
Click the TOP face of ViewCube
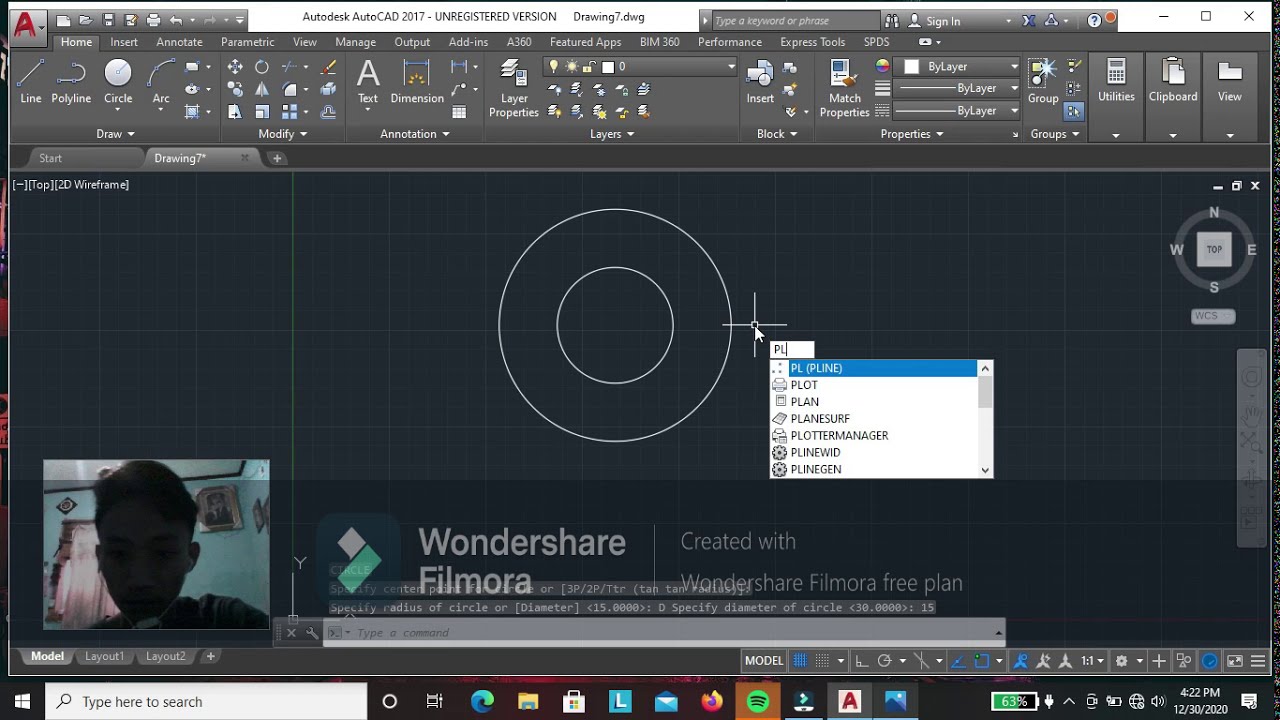(1214, 250)
